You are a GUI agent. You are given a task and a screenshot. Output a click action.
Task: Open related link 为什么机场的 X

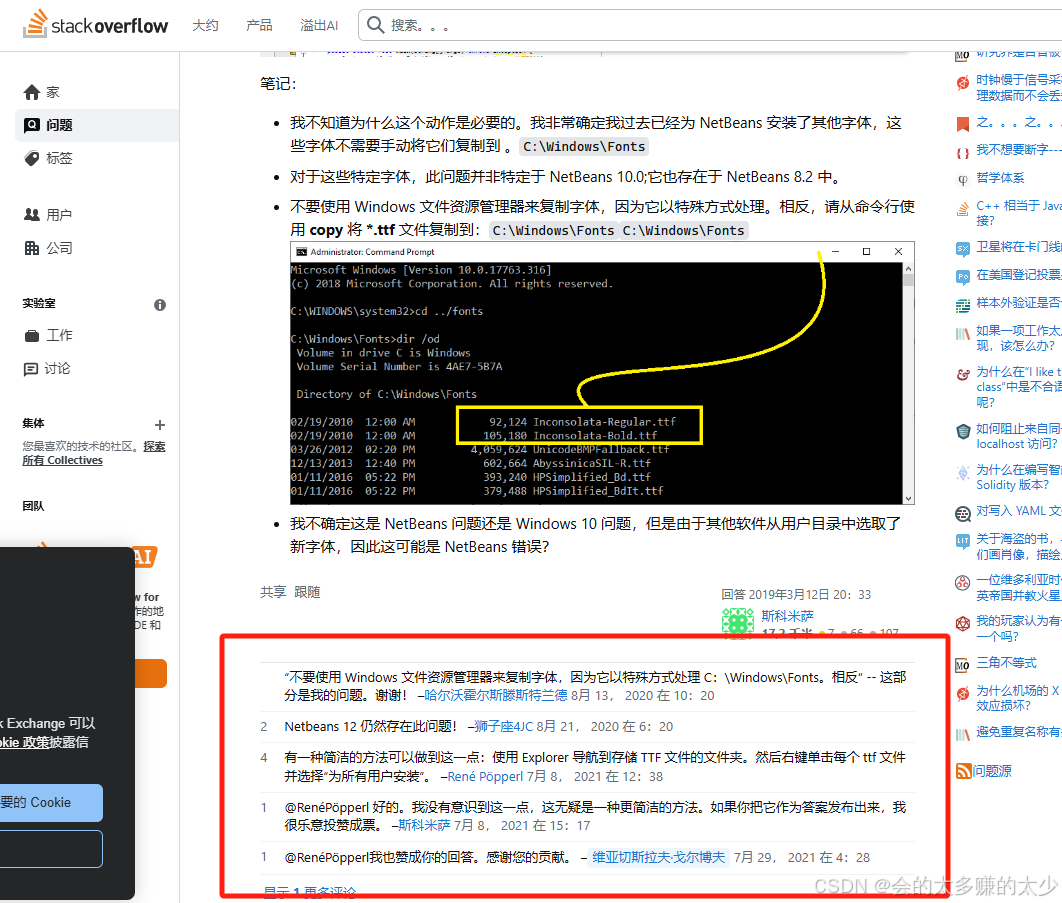[1019, 698]
